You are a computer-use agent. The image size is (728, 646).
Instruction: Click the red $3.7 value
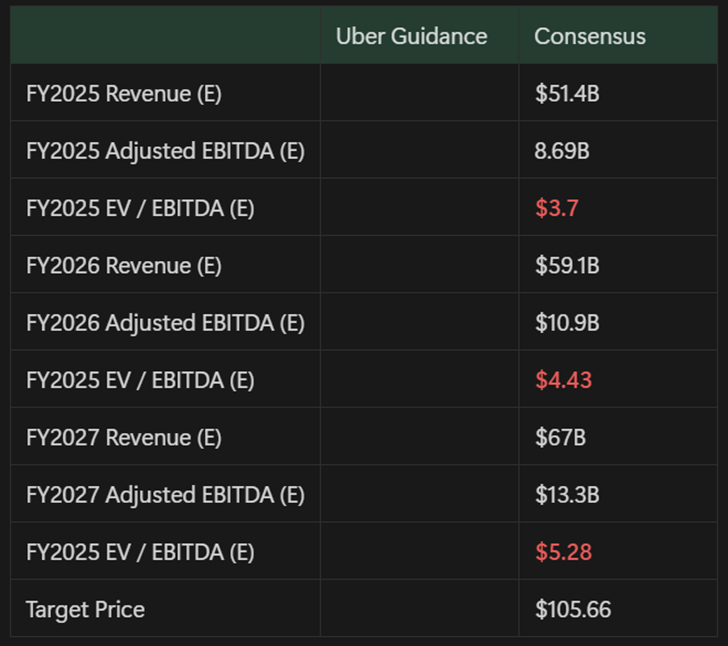tap(557, 208)
